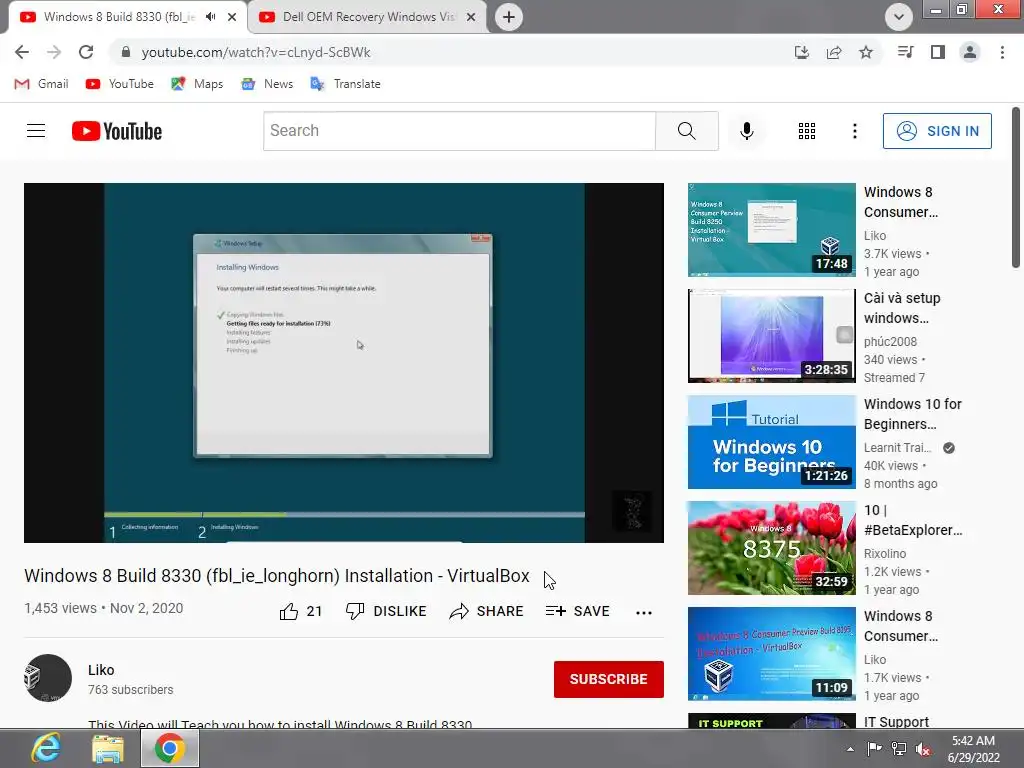Click the browser forward arrow
This screenshot has height=768, width=1024.
54,52
